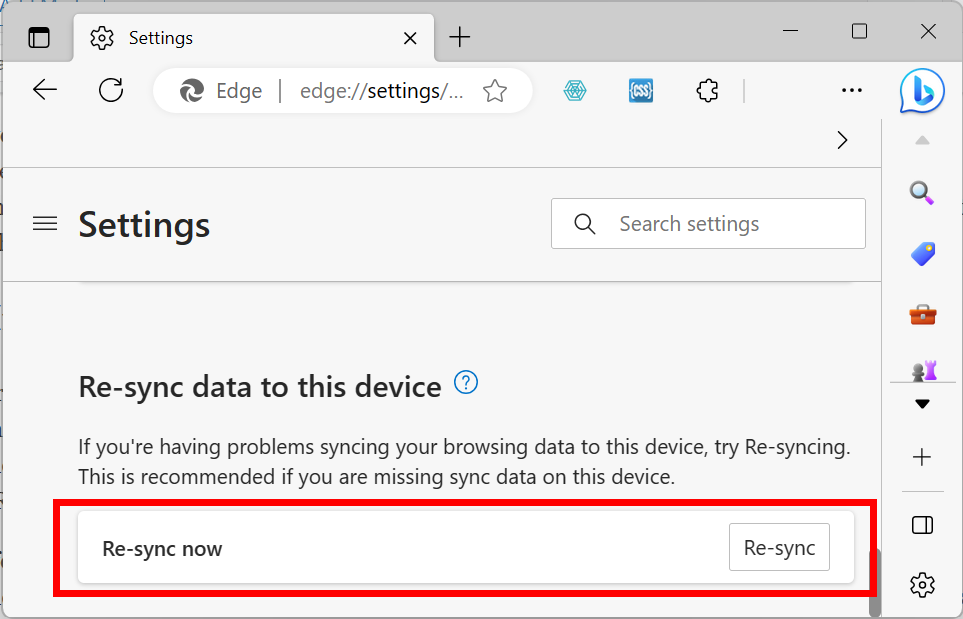Open Edge's Settings and more menu
This screenshot has height=619, width=963.
click(x=851, y=91)
